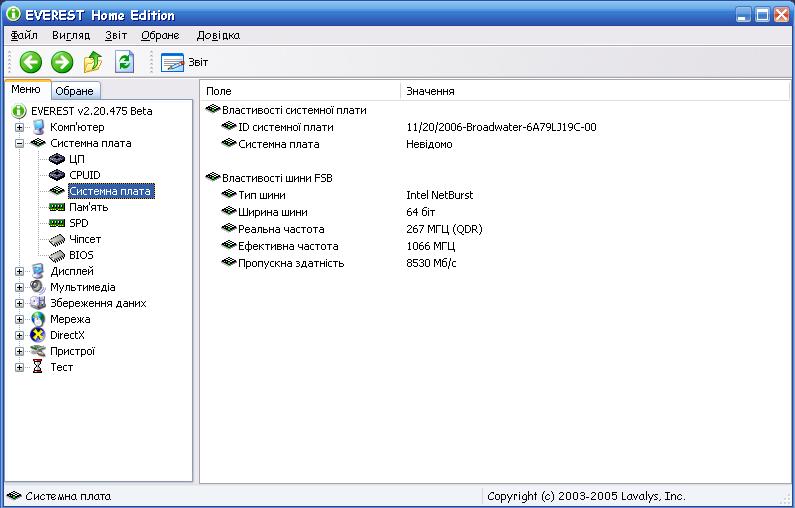
Task: Expand the DirectX tree node
Action: coord(19,335)
